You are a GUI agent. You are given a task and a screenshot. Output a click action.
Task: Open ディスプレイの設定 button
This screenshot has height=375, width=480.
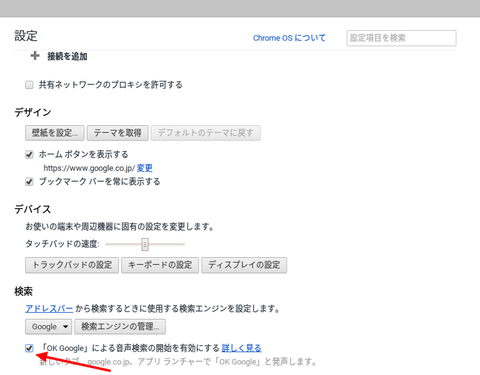click(244, 265)
